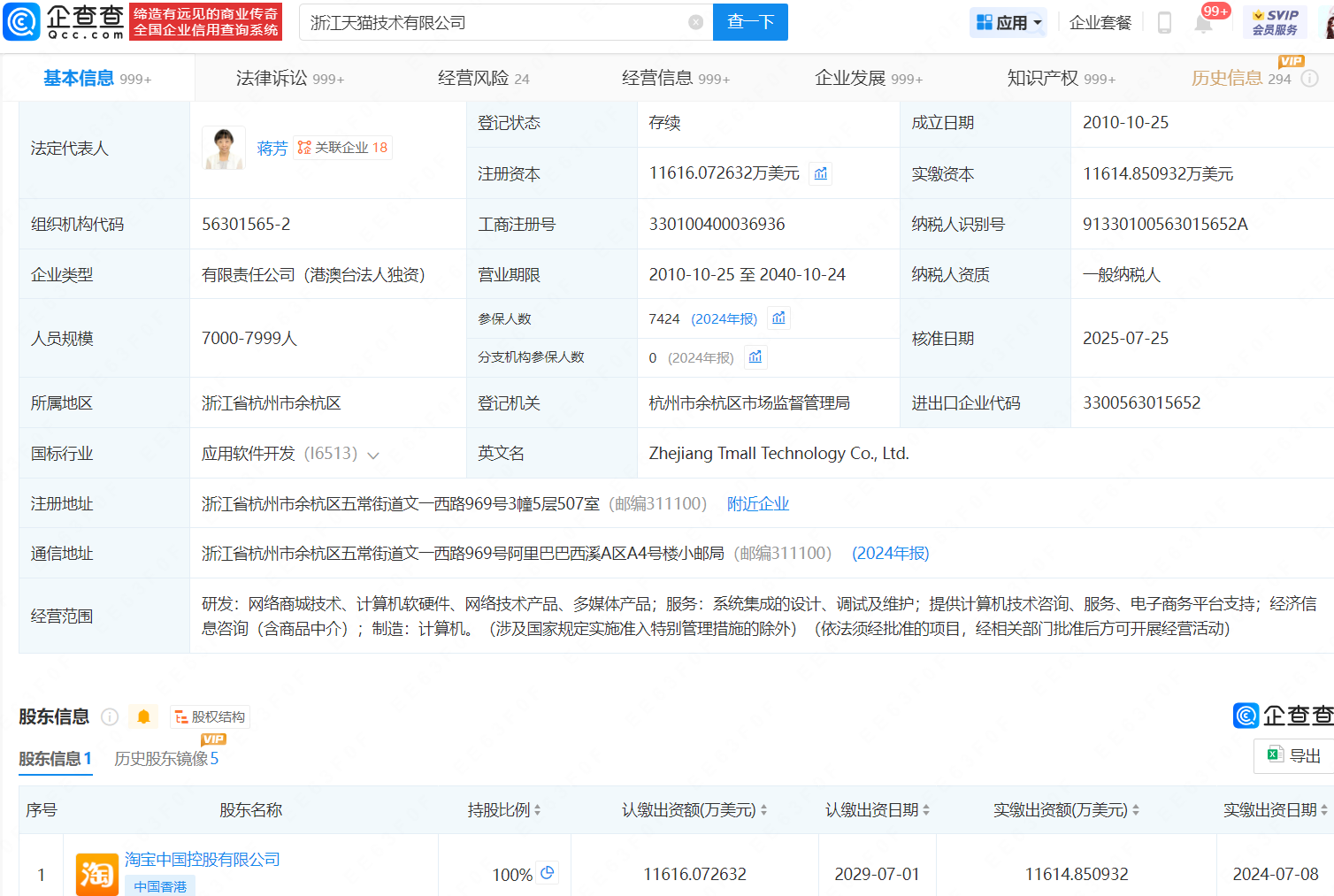
Task: View registered capital chart icon
Action: coord(821,173)
